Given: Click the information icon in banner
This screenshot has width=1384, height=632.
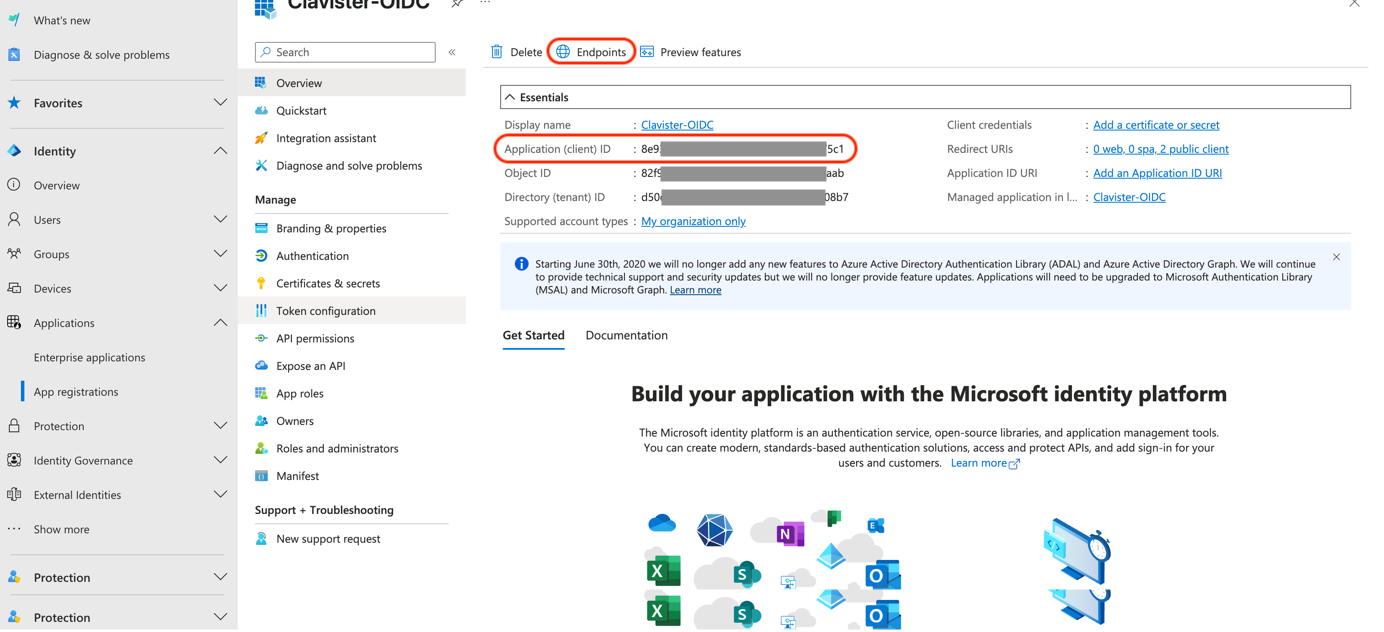Looking at the screenshot, I should (x=521, y=264).
